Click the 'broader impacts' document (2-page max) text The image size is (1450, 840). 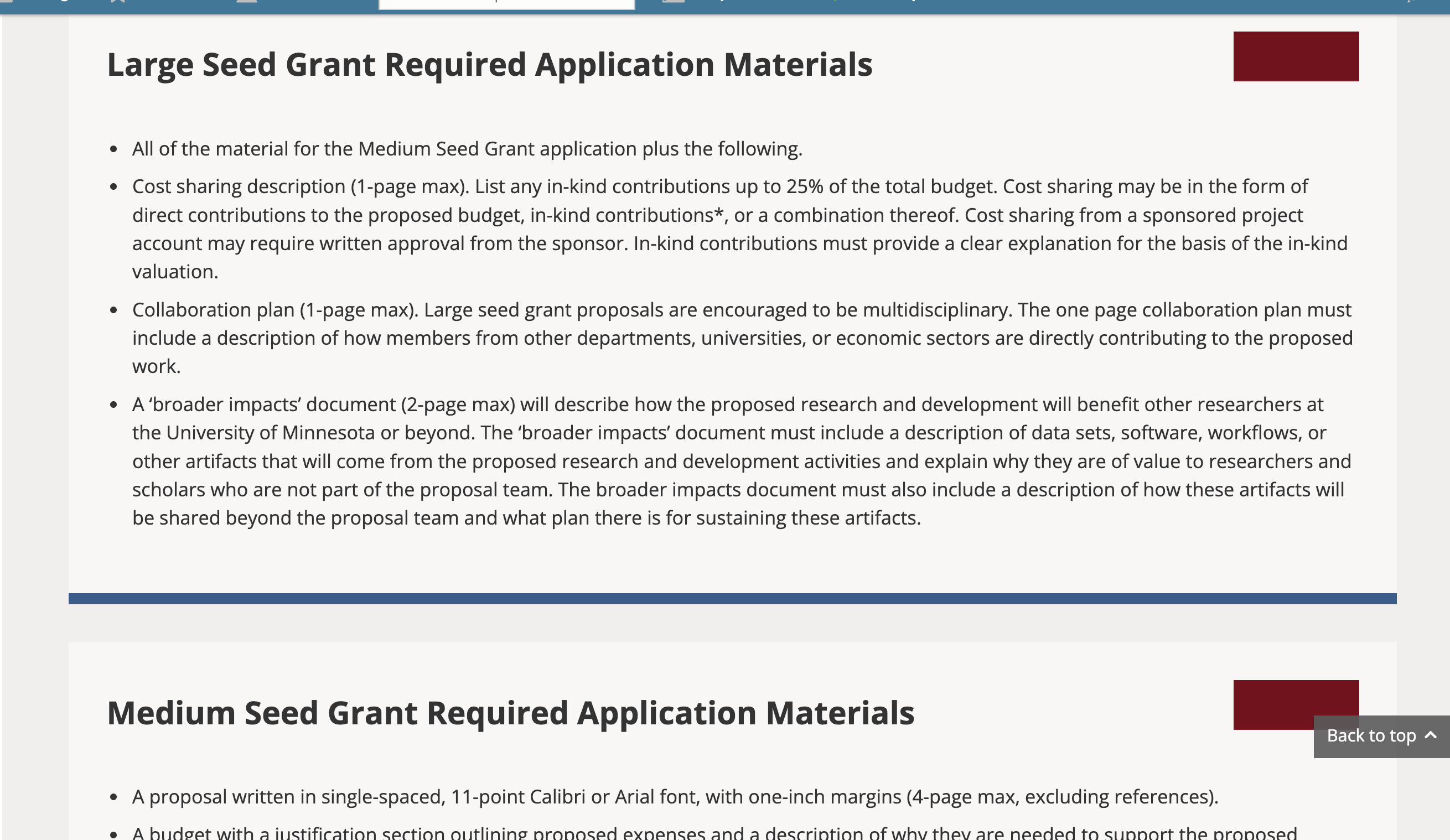(332, 405)
